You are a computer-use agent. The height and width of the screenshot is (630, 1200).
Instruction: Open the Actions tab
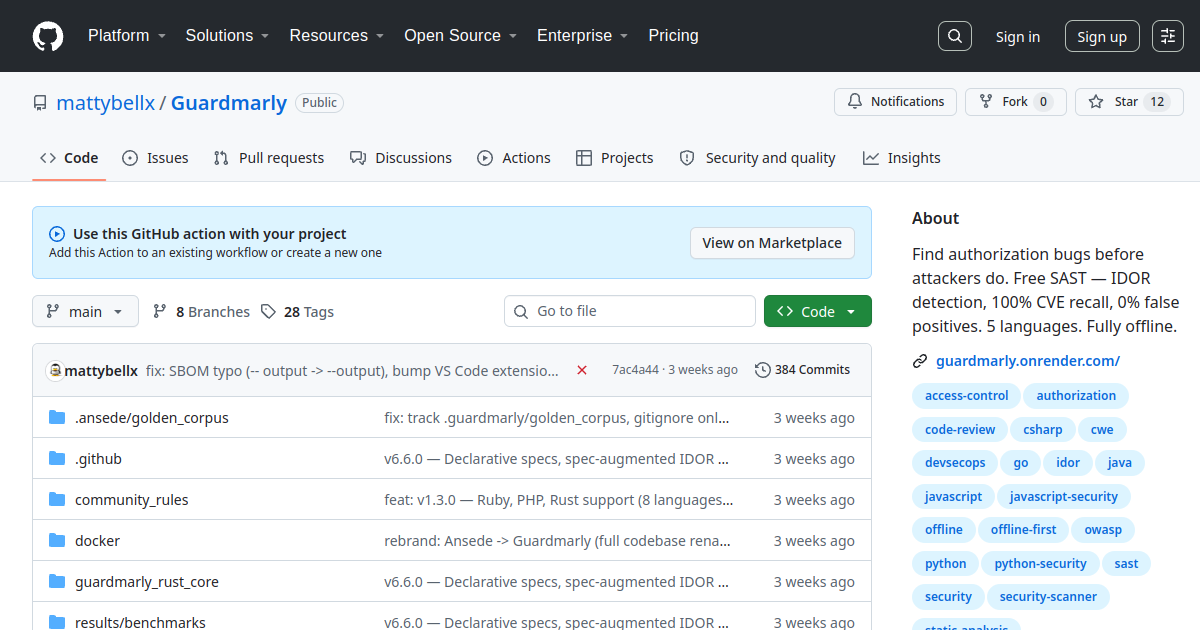[x=514, y=158]
